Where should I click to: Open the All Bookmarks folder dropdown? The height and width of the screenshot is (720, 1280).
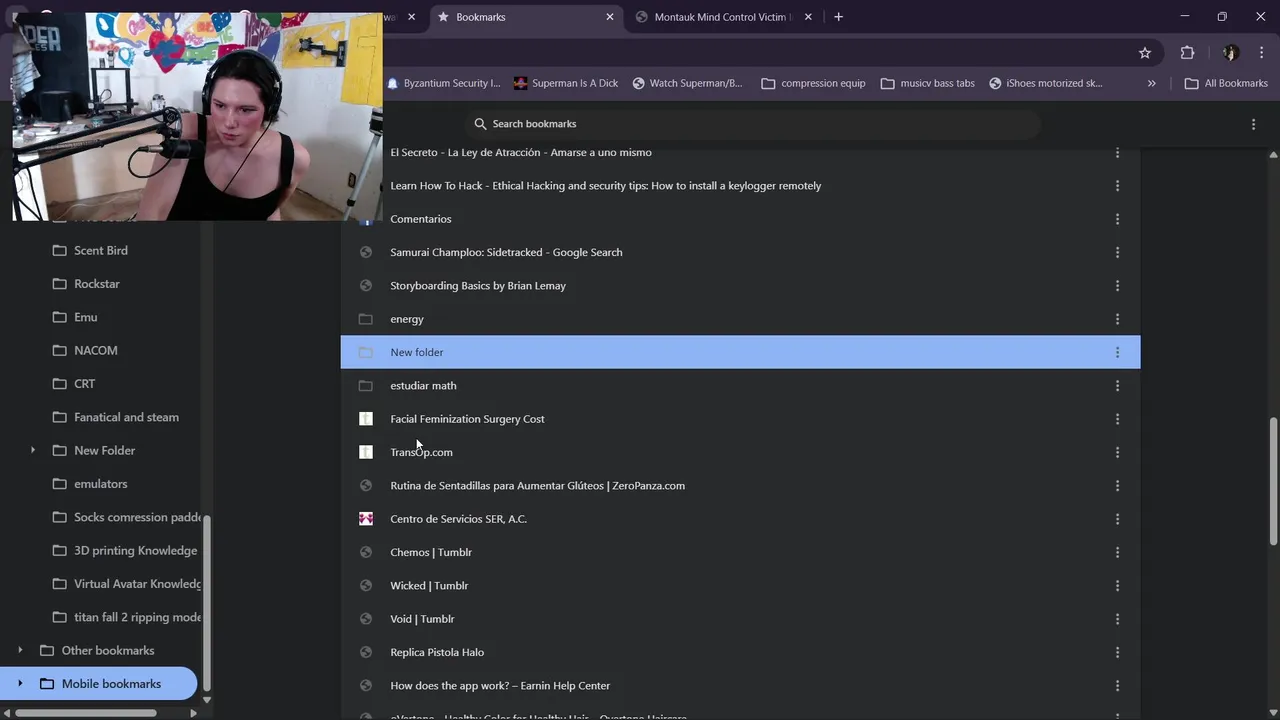1226,83
